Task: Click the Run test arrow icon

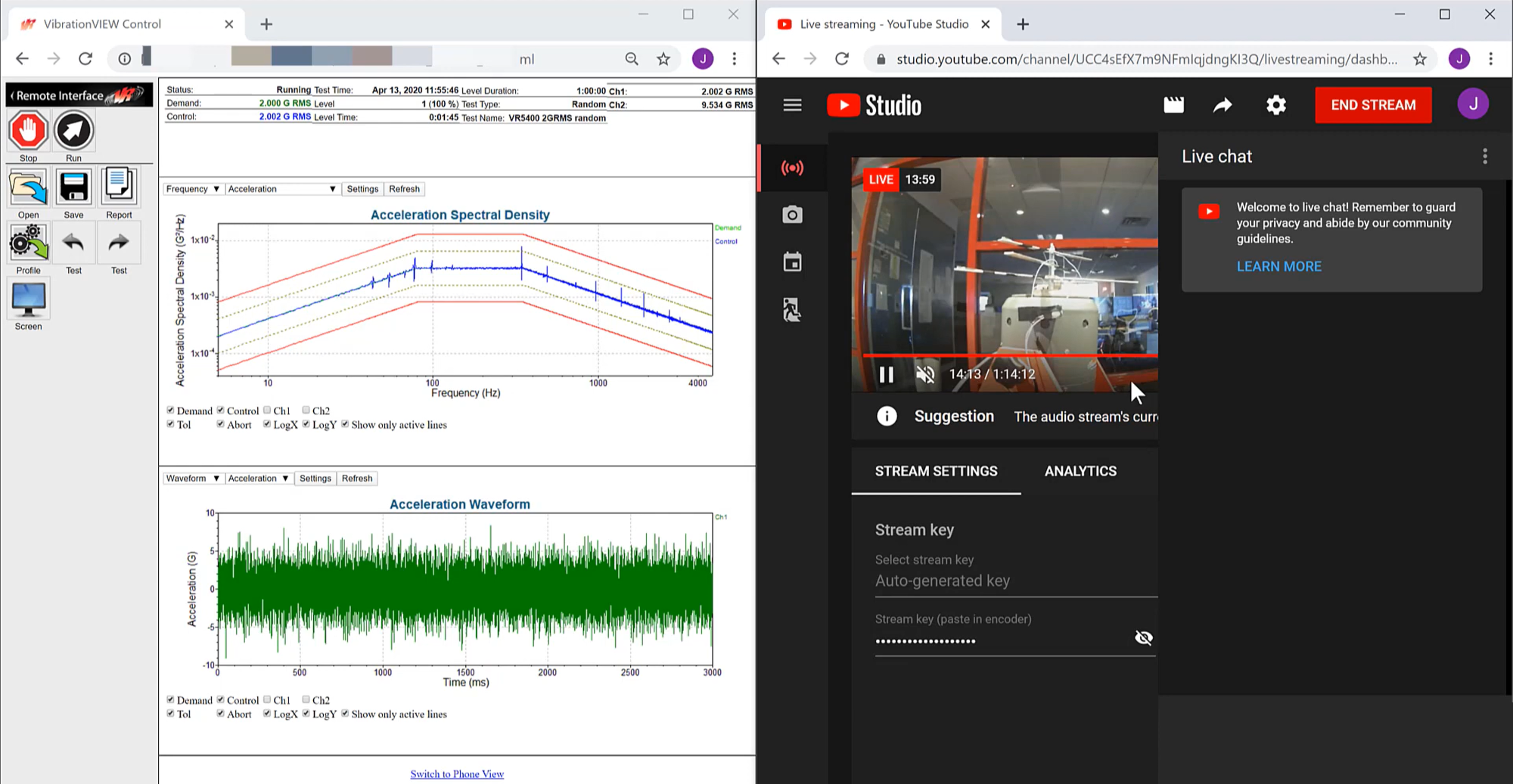Action: [73, 131]
